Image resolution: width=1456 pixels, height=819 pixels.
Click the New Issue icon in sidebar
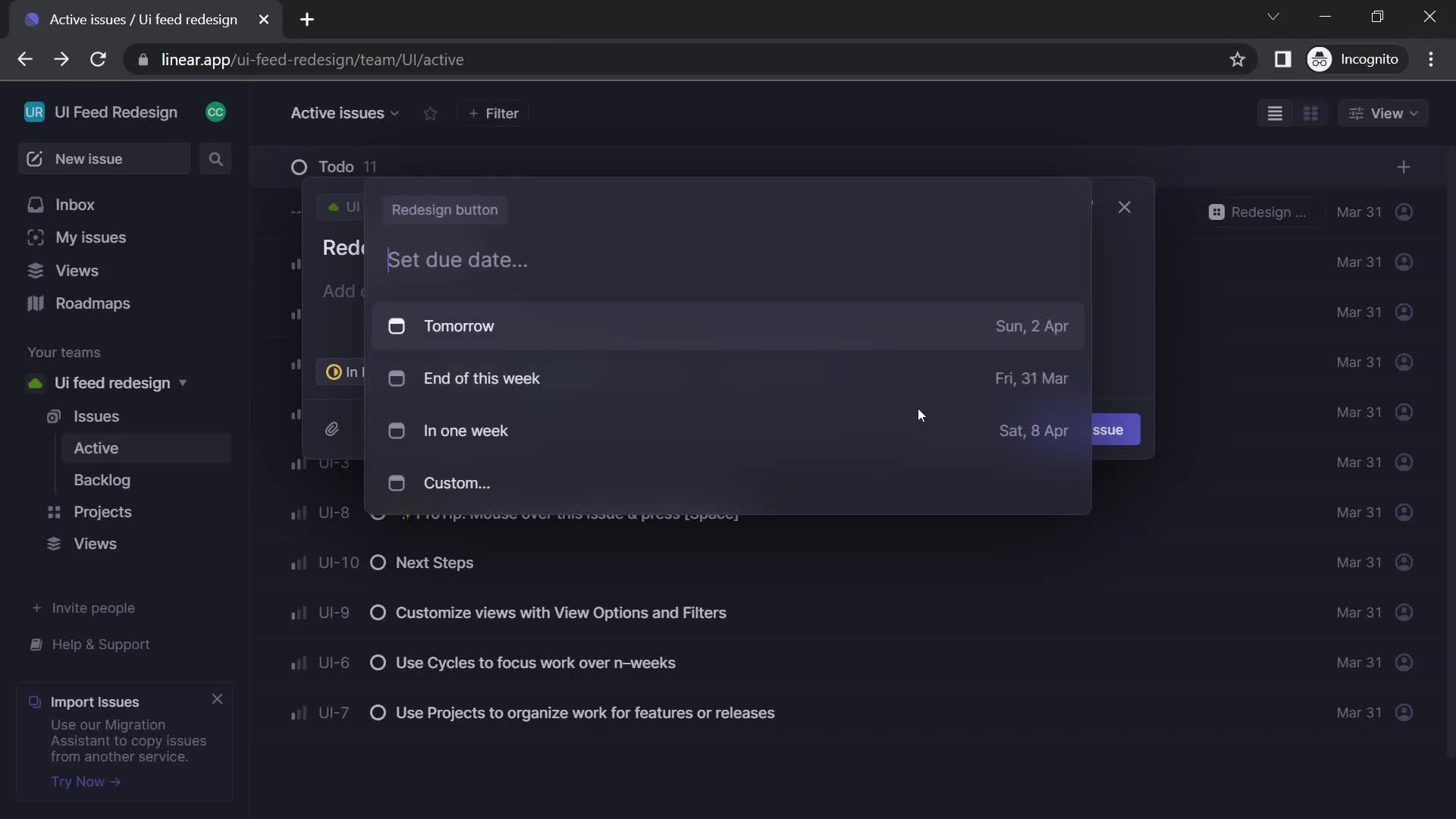[33, 158]
